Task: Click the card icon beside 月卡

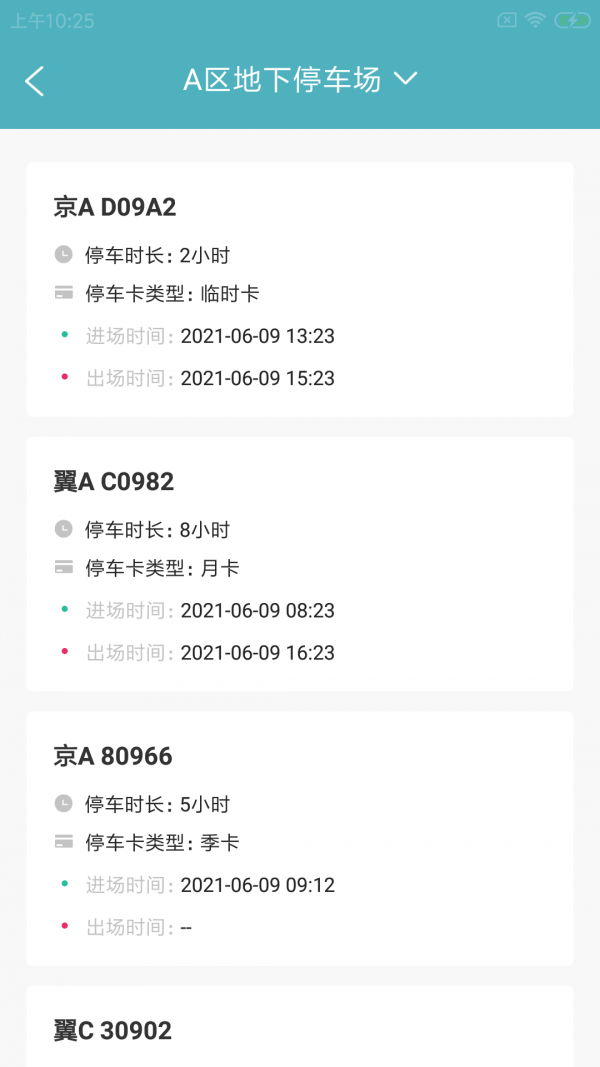Action: 64,568
